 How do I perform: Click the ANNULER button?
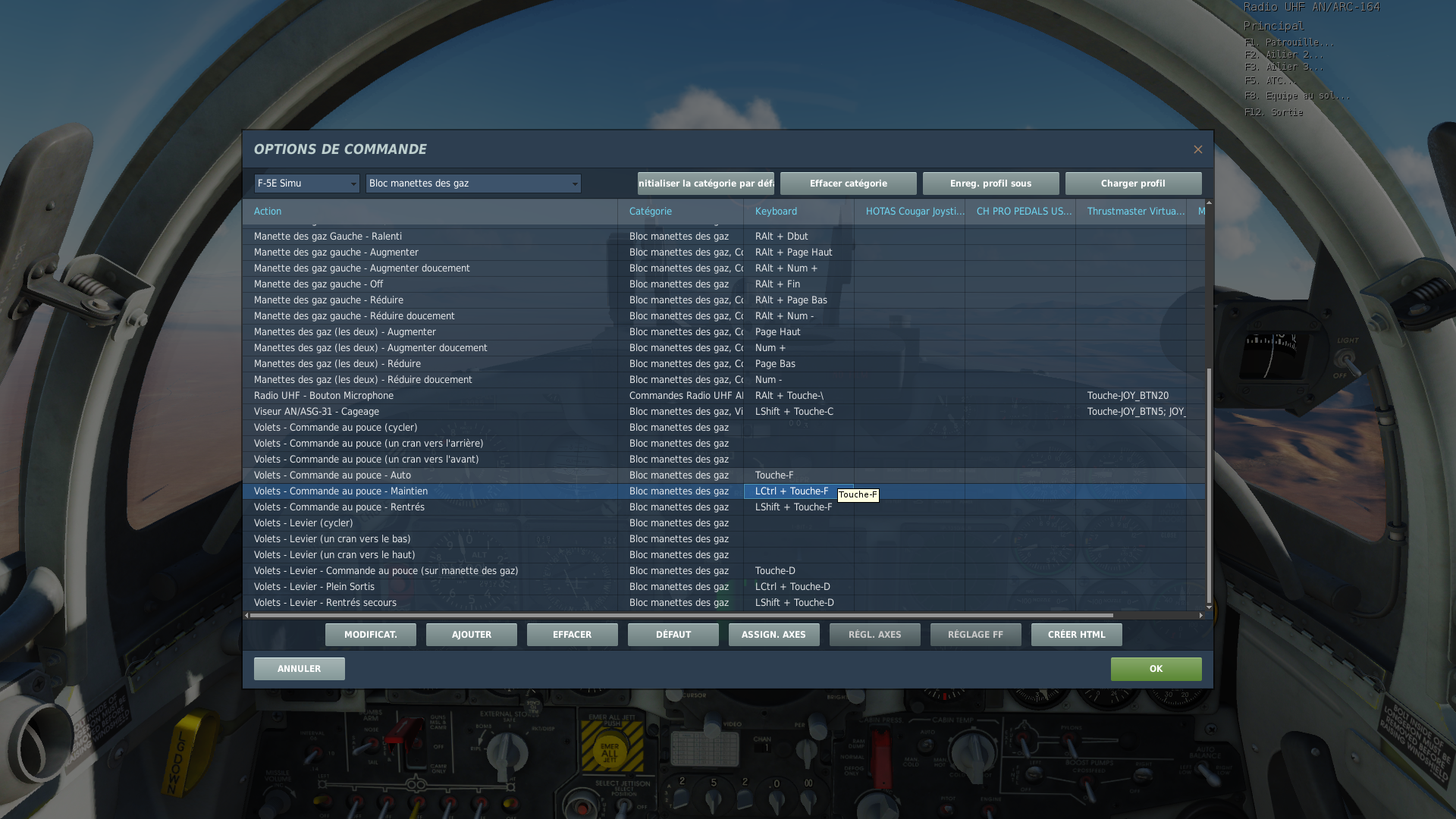coord(299,669)
